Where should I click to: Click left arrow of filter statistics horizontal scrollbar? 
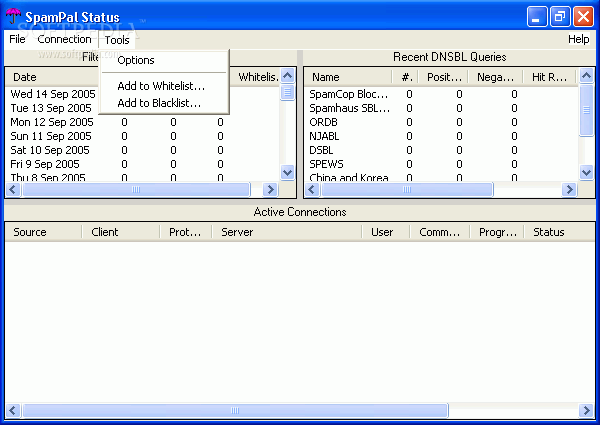[13, 189]
